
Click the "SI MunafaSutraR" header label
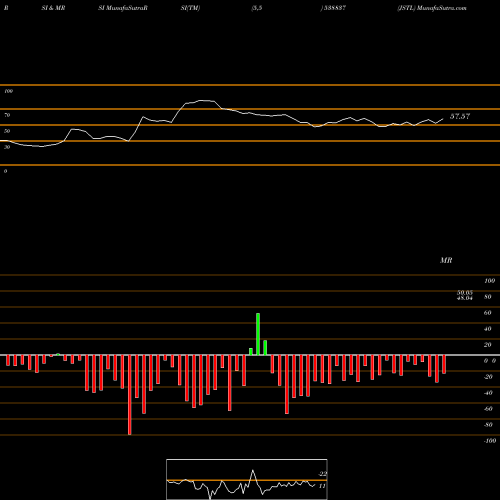[123, 8]
